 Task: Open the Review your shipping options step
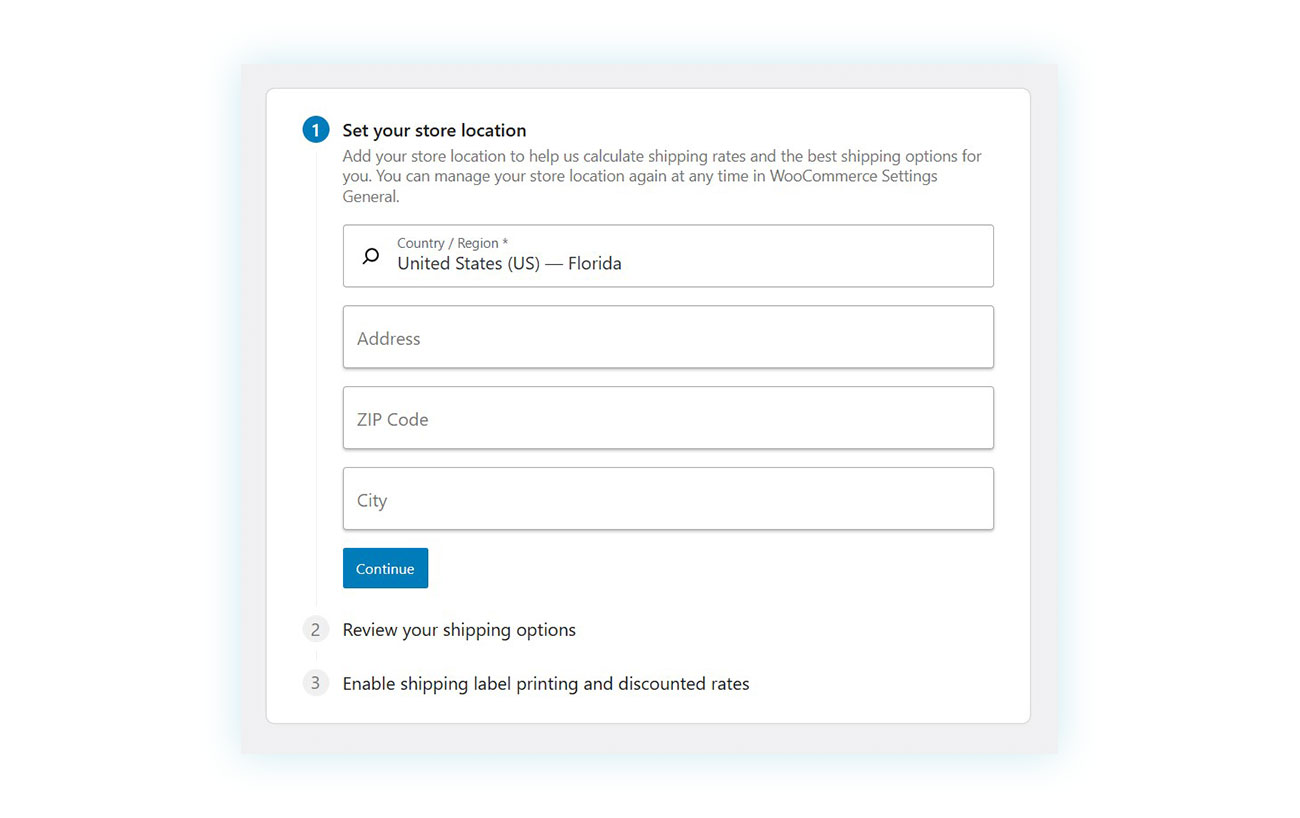pos(459,630)
